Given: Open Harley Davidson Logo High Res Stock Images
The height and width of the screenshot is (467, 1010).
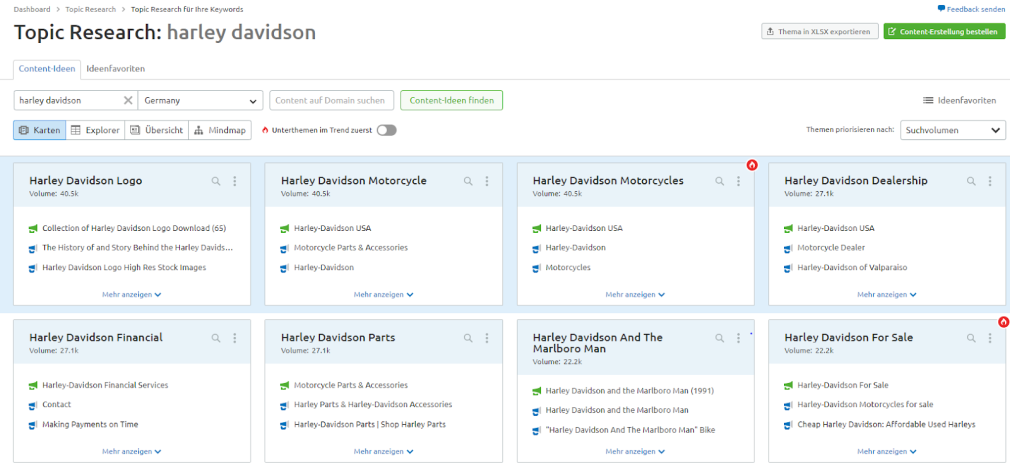Looking at the screenshot, I should click(x=124, y=268).
